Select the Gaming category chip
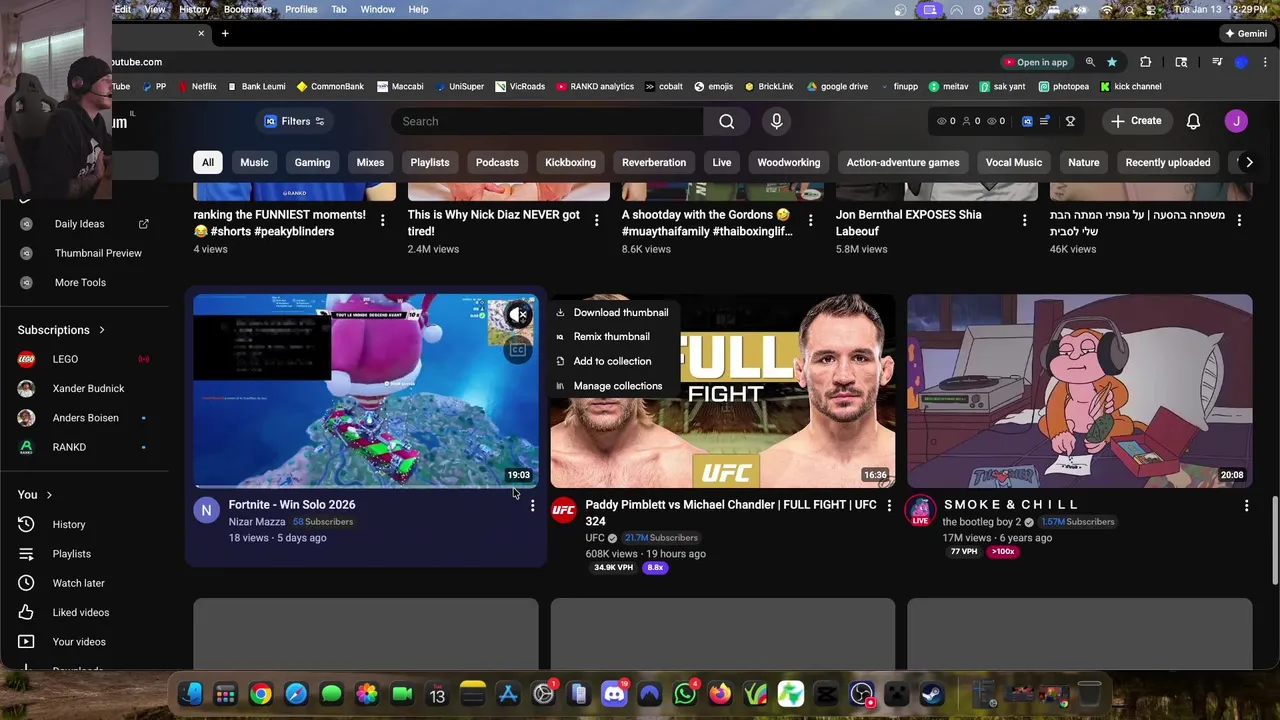Viewport: 1280px width, 720px height. point(312,162)
